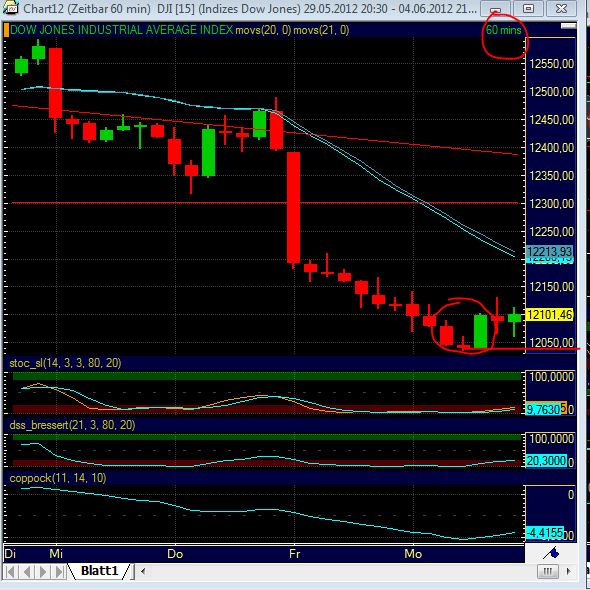The width and height of the screenshot is (590, 590).
Task: Click the -4,4155 coppock value tag
Action: pyautogui.click(x=545, y=533)
